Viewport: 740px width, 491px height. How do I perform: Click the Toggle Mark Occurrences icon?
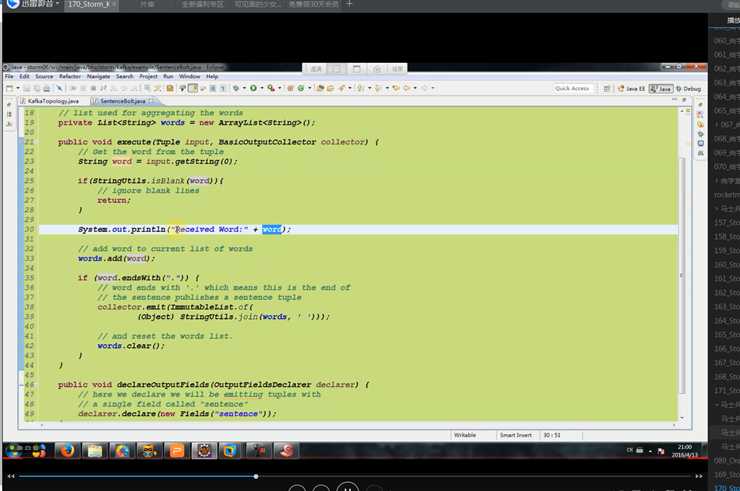193,88
